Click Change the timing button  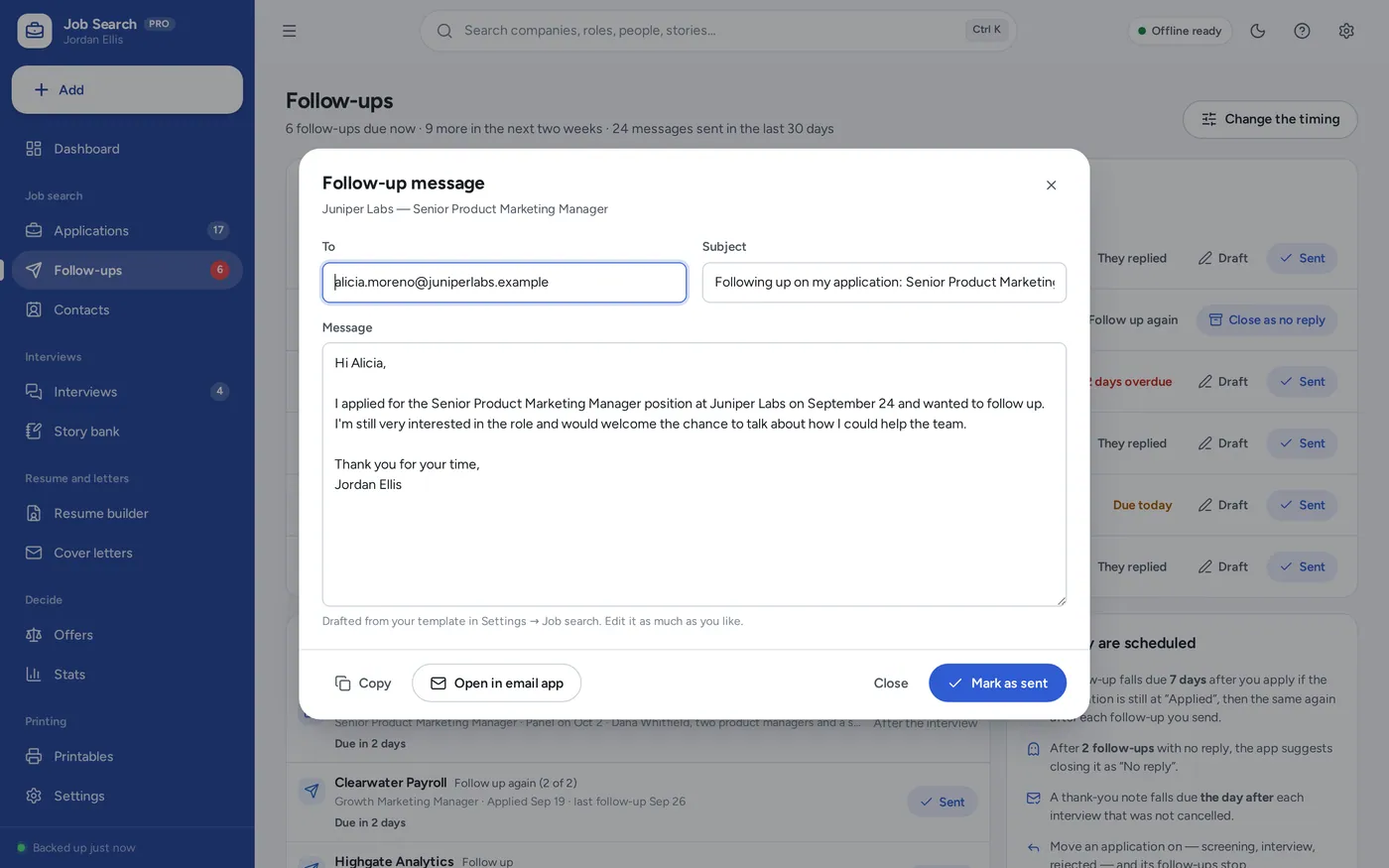(1270, 119)
